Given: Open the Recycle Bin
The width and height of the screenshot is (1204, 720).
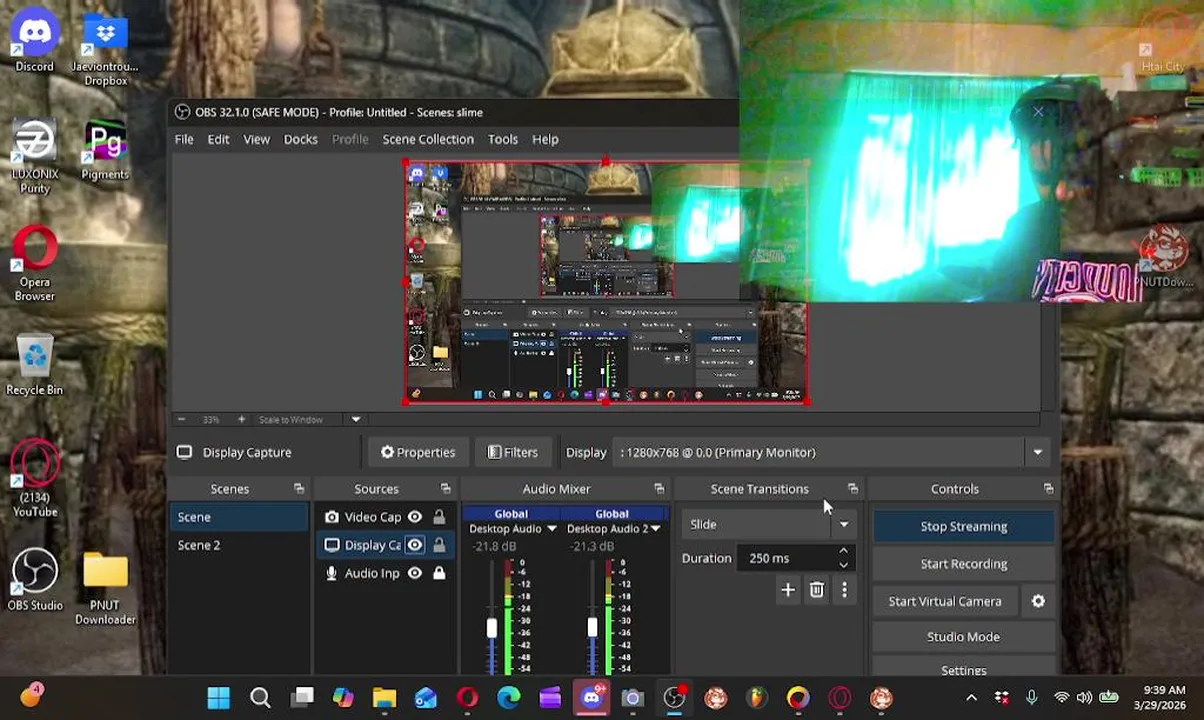Looking at the screenshot, I should point(34,365).
